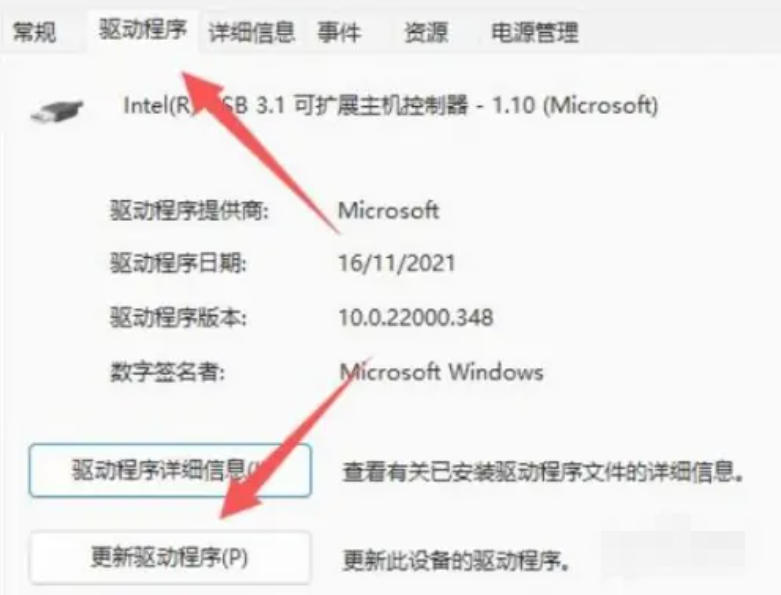Select the Microsoft Windows signer value

(x=441, y=372)
